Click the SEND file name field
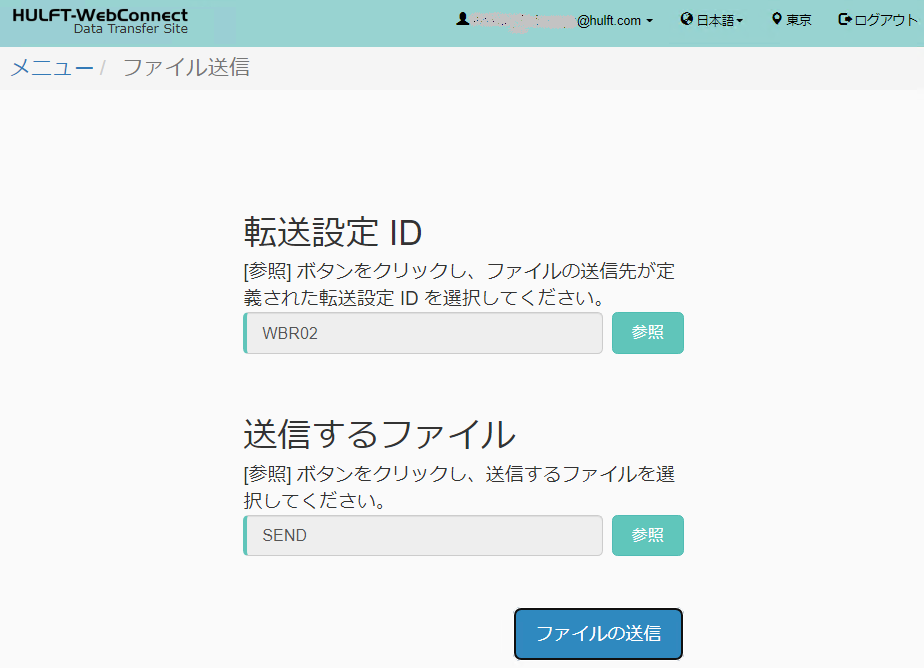924x668 pixels. (422, 535)
